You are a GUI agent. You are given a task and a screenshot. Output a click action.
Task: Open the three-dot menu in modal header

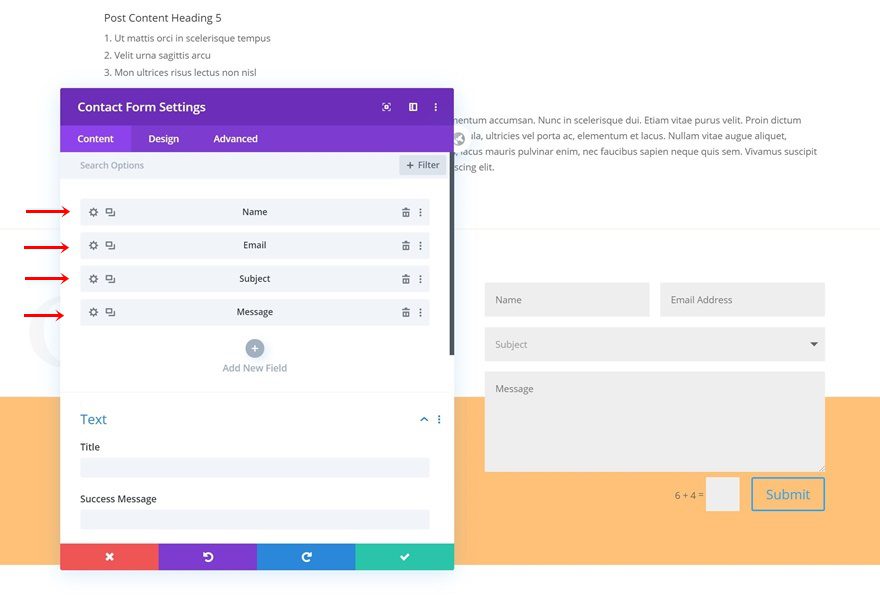tap(435, 107)
